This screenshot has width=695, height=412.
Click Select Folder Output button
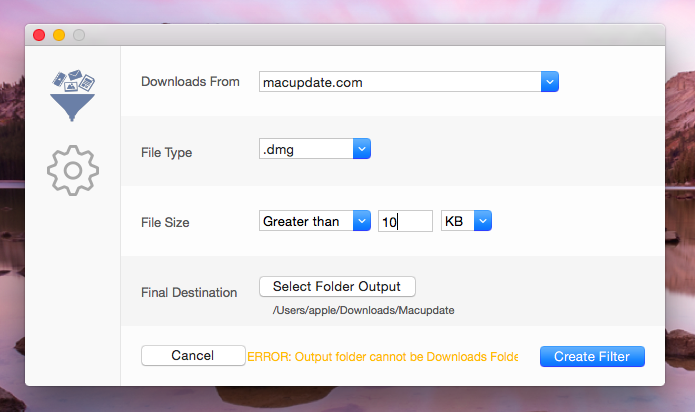[x=337, y=287]
